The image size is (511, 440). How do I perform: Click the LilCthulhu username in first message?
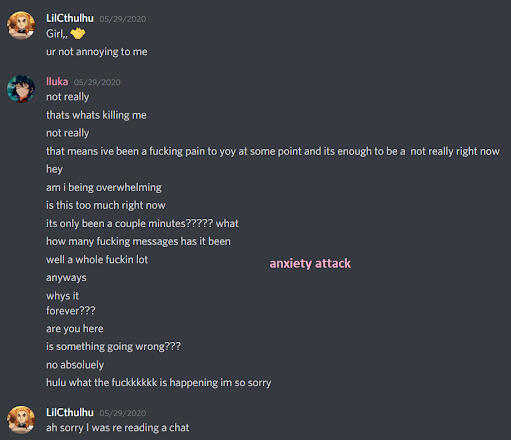70,18
